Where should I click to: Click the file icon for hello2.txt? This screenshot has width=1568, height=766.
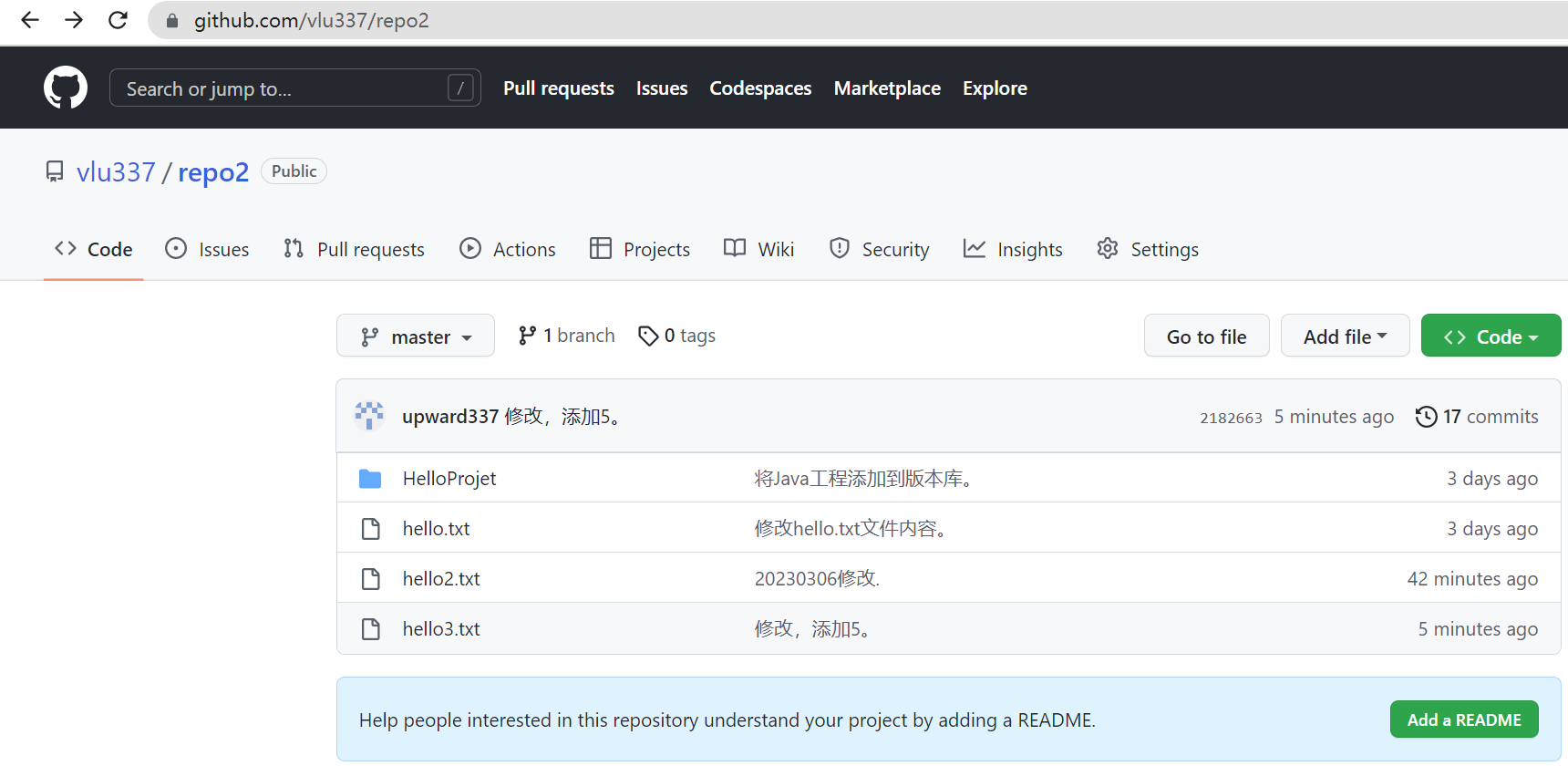pos(370,579)
